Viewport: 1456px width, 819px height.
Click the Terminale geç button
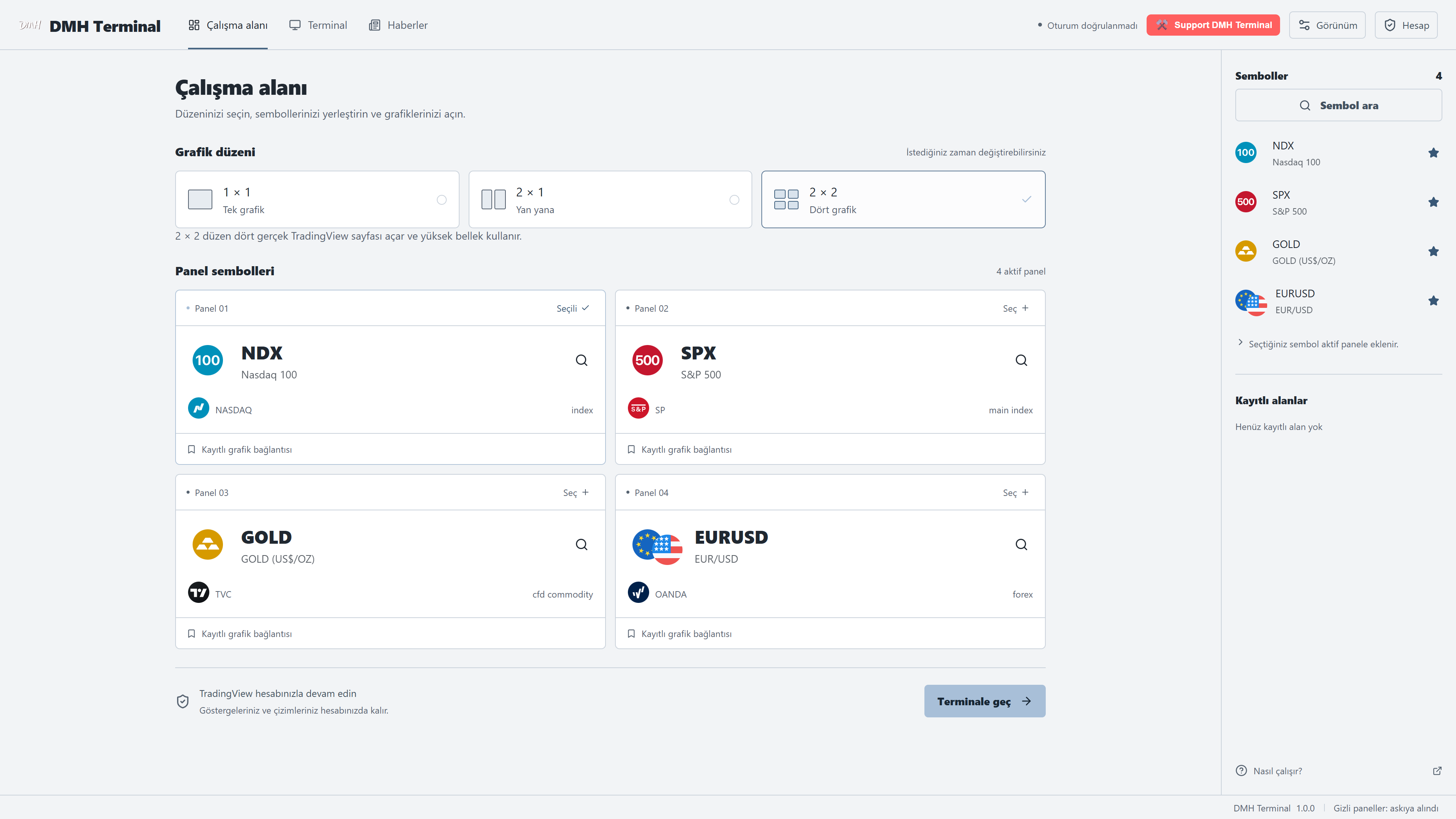(985, 701)
